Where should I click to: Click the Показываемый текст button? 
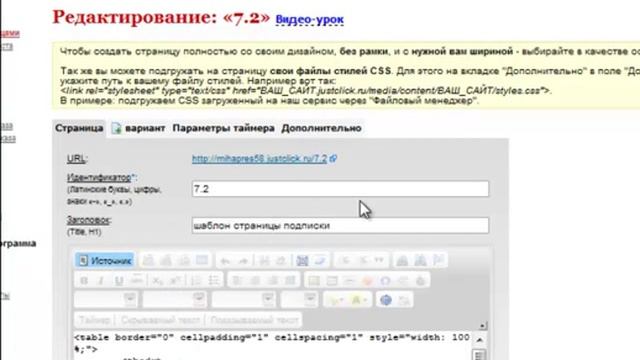[255, 320]
